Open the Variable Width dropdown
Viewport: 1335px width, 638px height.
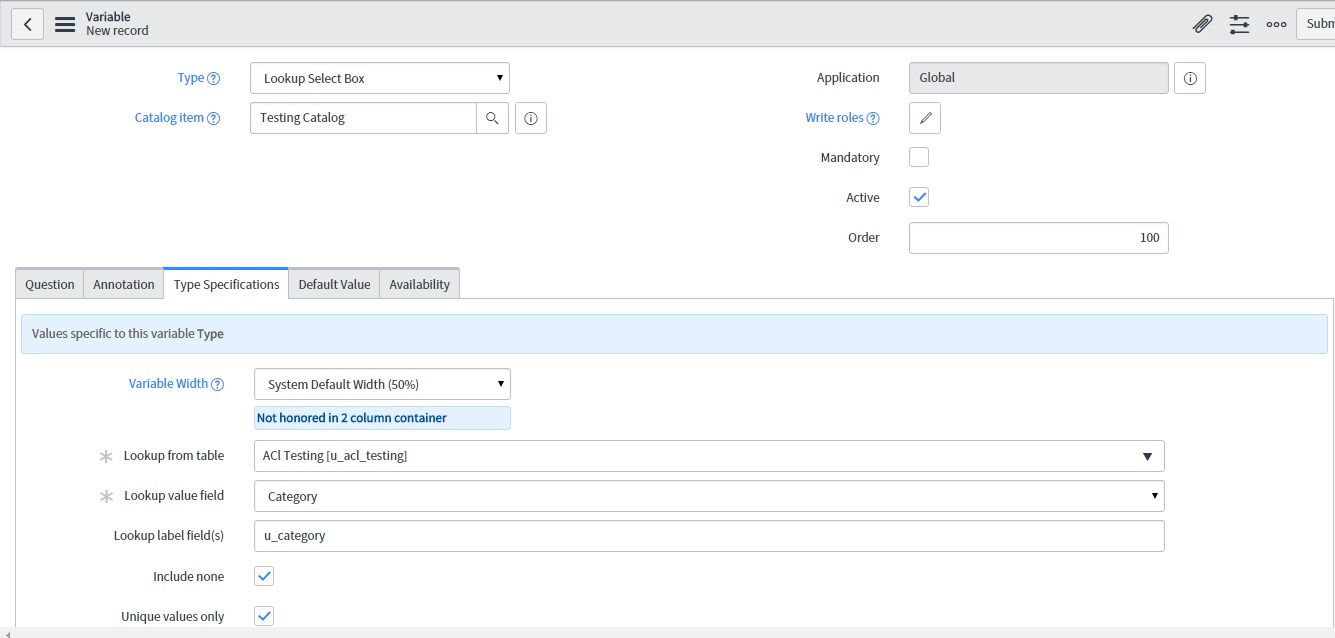coord(382,384)
